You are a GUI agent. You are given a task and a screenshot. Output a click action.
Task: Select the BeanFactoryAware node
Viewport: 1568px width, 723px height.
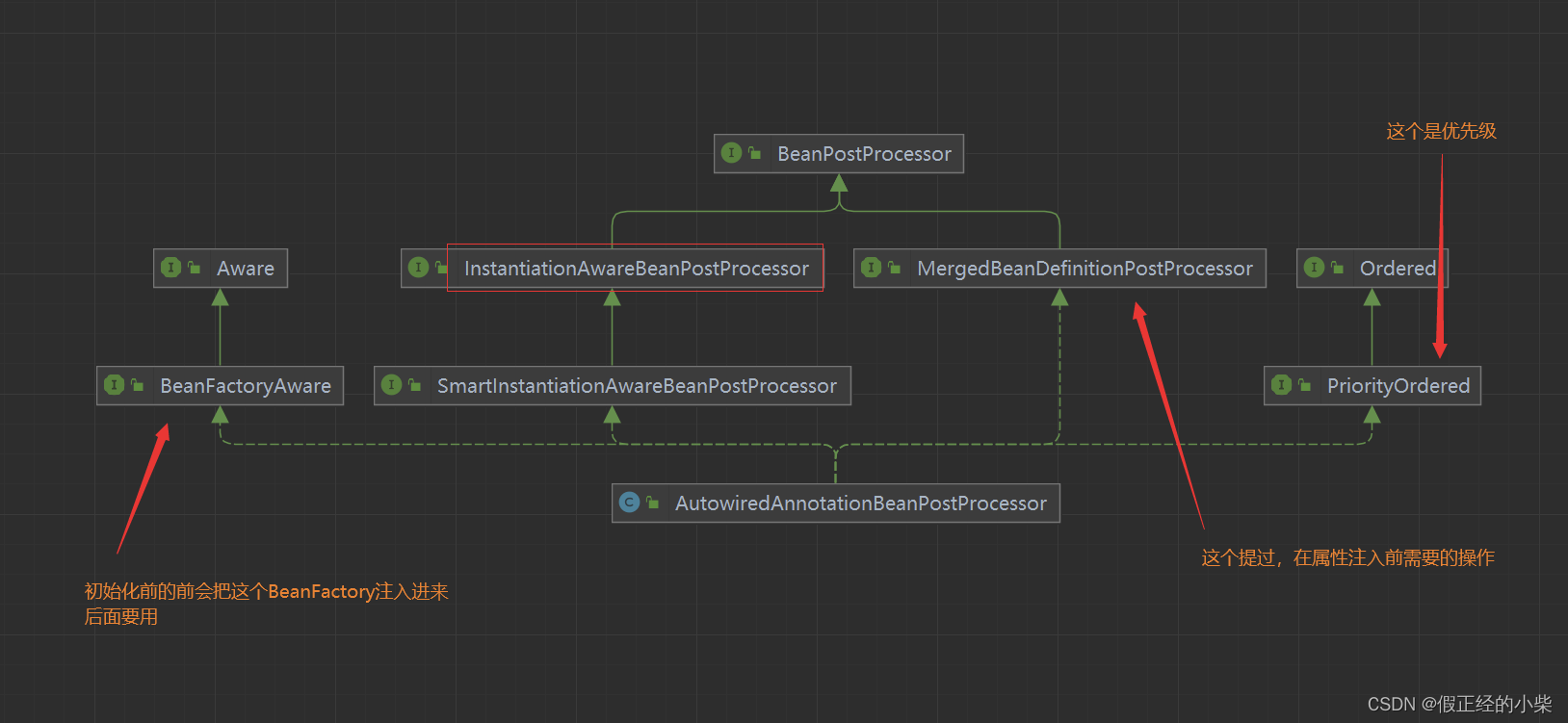coord(220,386)
